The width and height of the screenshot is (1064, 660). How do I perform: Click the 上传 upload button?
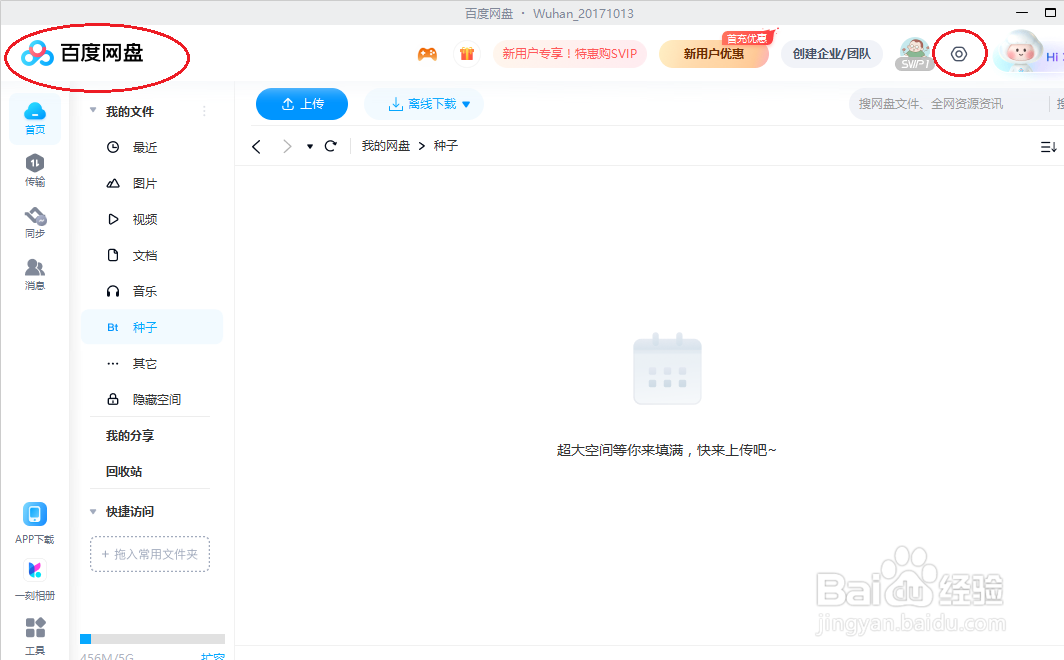click(x=302, y=104)
